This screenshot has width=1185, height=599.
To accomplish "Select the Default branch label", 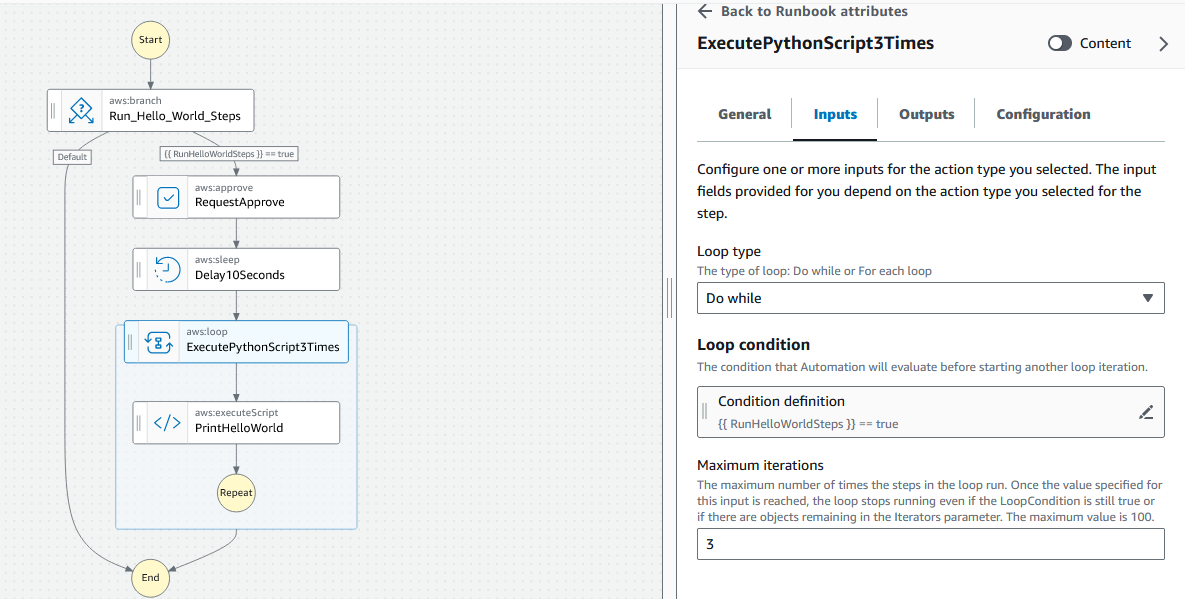I will pos(71,157).
